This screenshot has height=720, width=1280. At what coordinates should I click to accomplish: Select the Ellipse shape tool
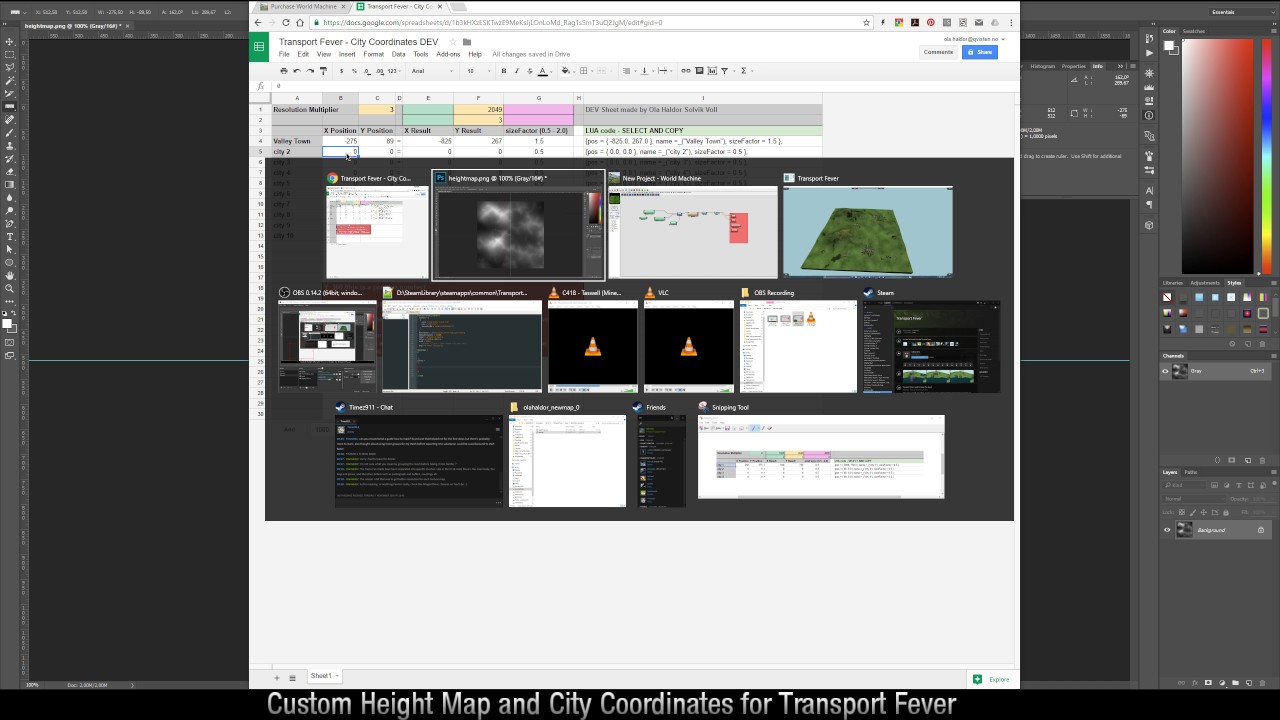[x=10, y=262]
